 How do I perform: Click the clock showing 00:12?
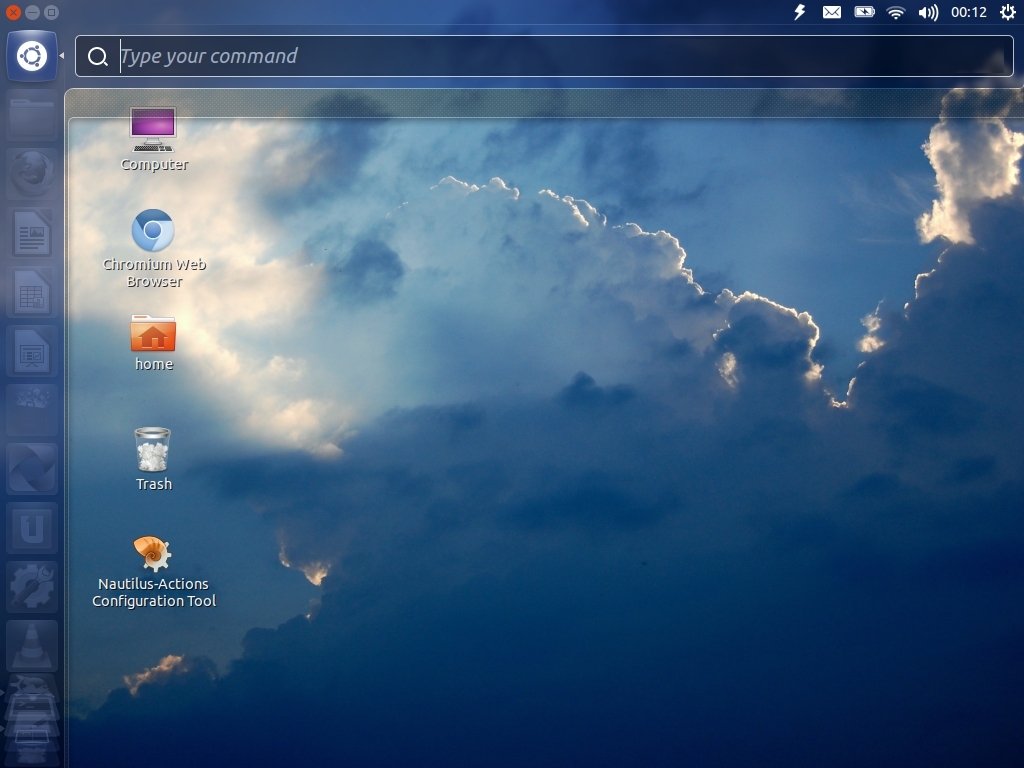tap(968, 12)
